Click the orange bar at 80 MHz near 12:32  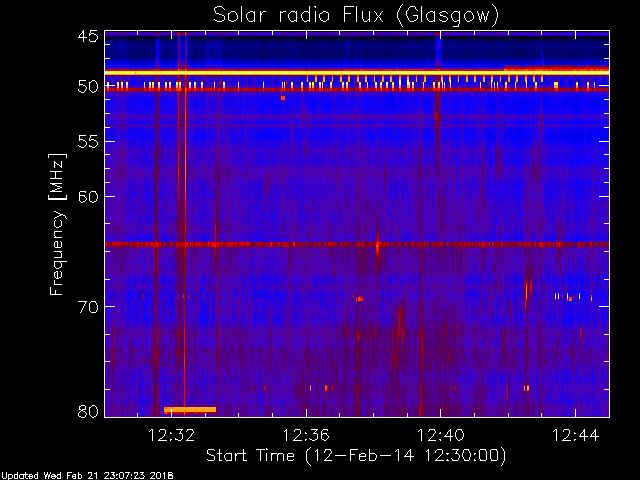point(190,410)
